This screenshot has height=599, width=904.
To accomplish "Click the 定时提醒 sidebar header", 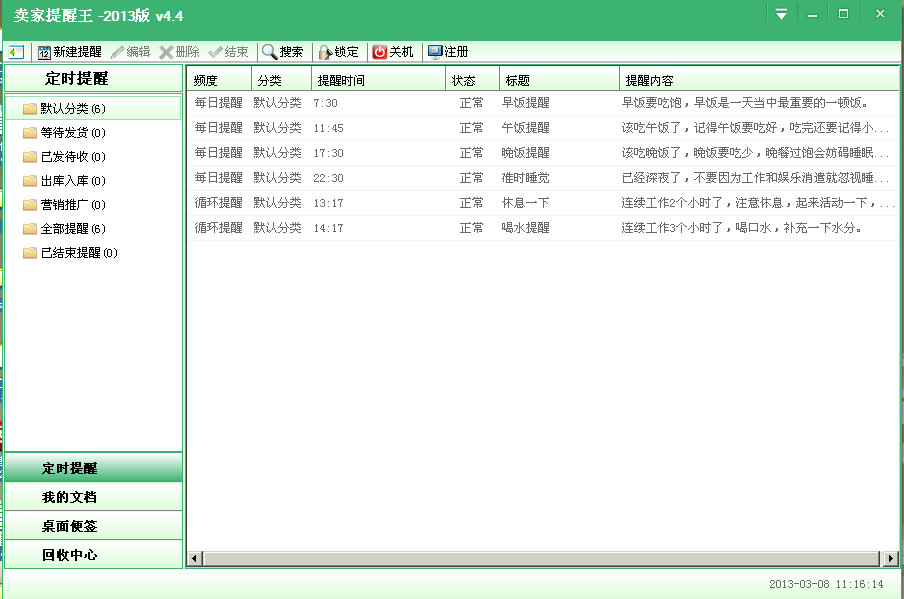I will point(93,78).
